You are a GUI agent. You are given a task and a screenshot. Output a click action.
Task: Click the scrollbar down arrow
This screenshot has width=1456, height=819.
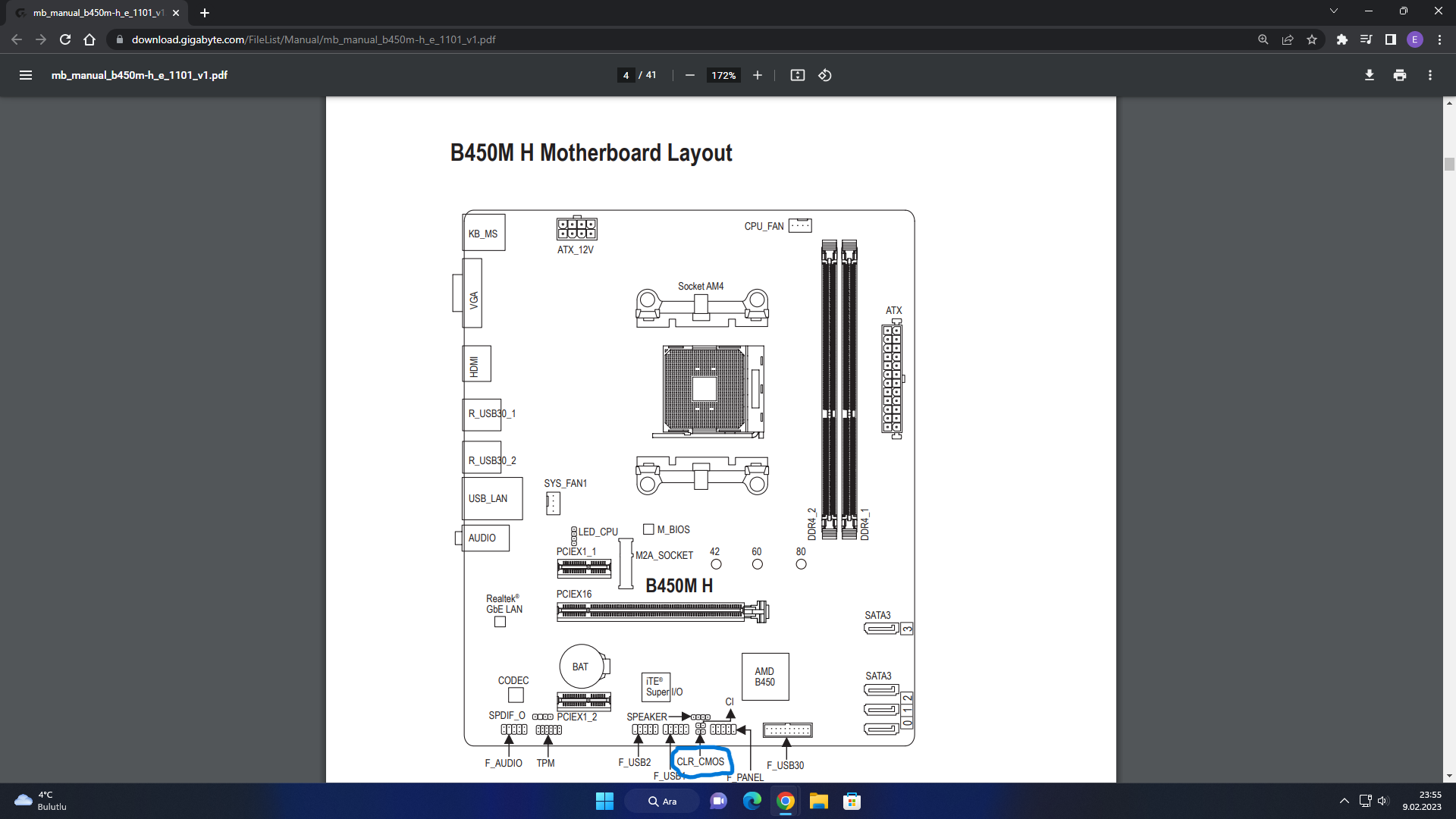point(1449,776)
